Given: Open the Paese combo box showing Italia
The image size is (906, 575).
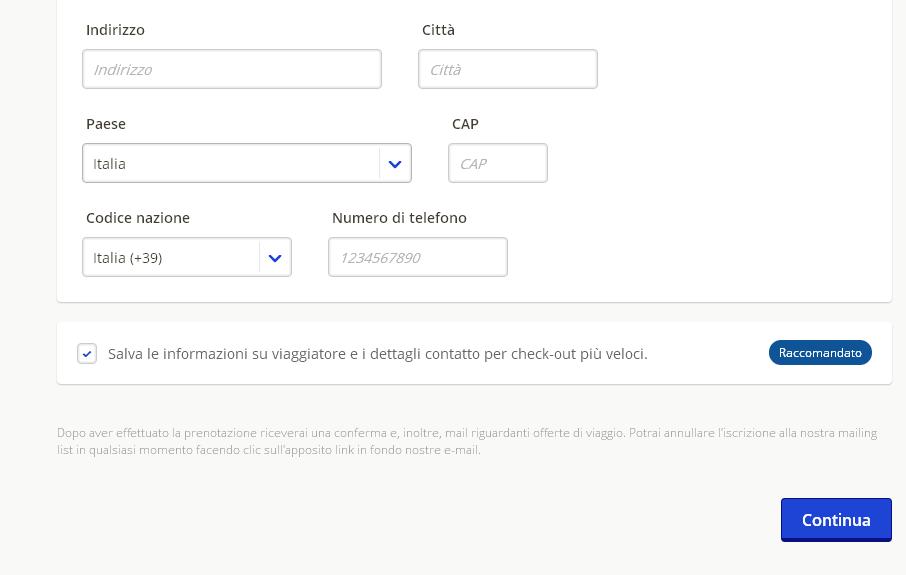Looking at the screenshot, I should click(x=230, y=164).
